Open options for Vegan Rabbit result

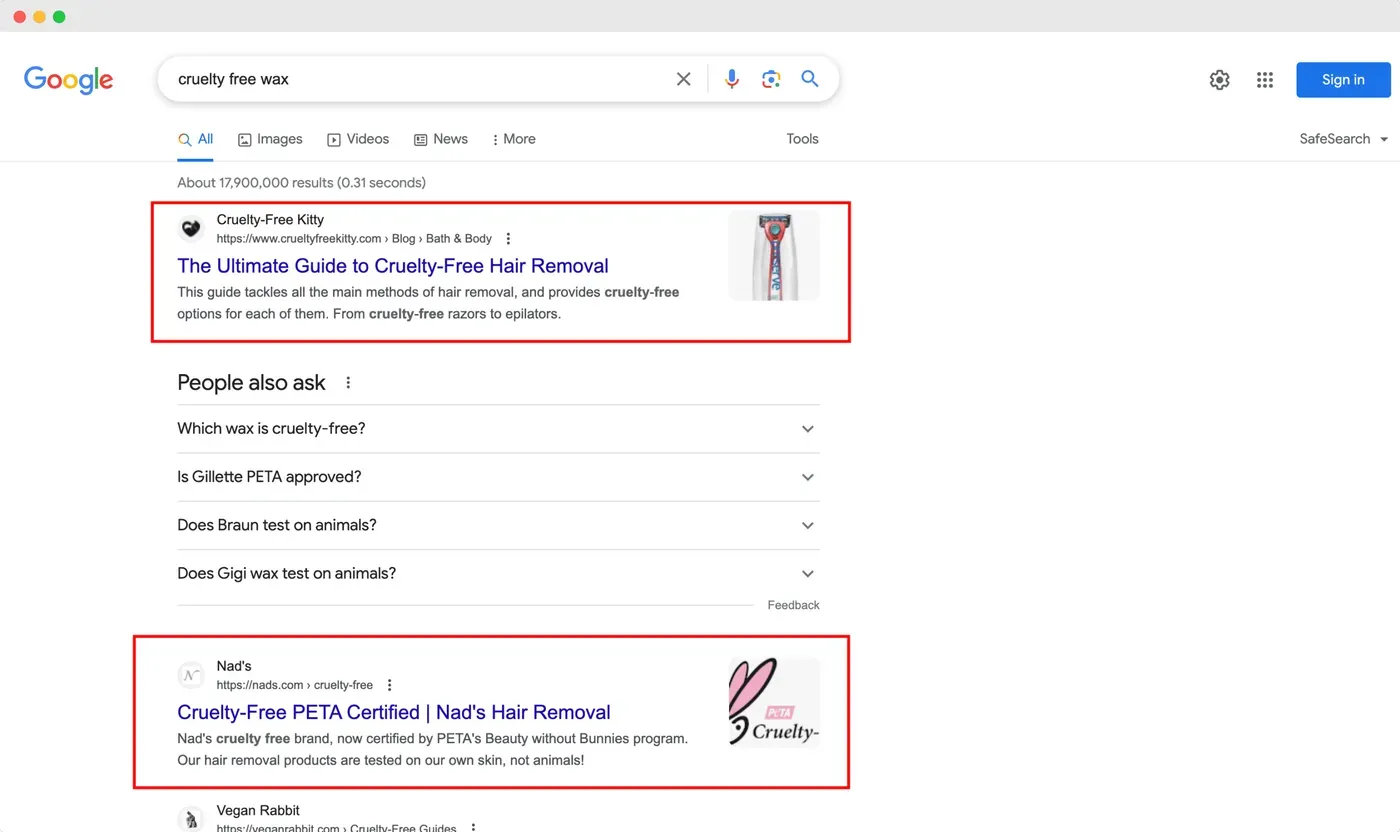[473, 828]
